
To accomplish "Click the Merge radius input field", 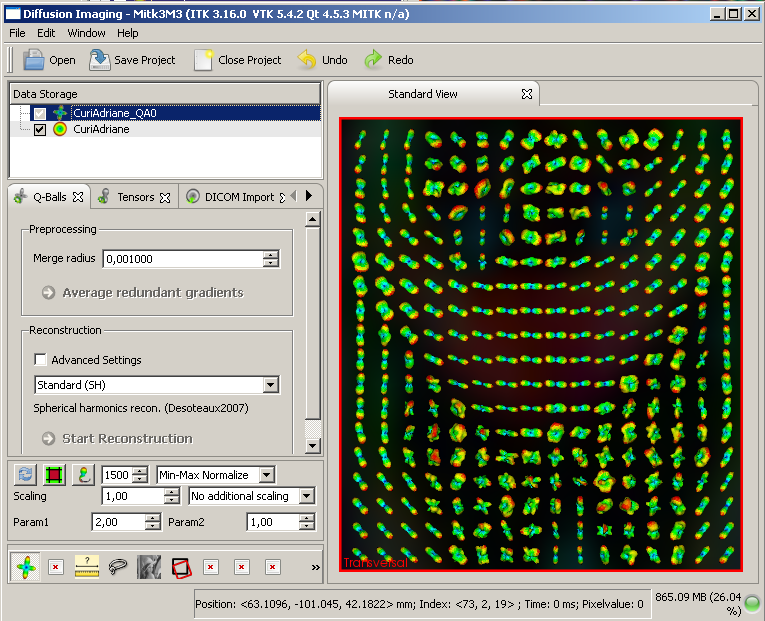I will 182,259.
